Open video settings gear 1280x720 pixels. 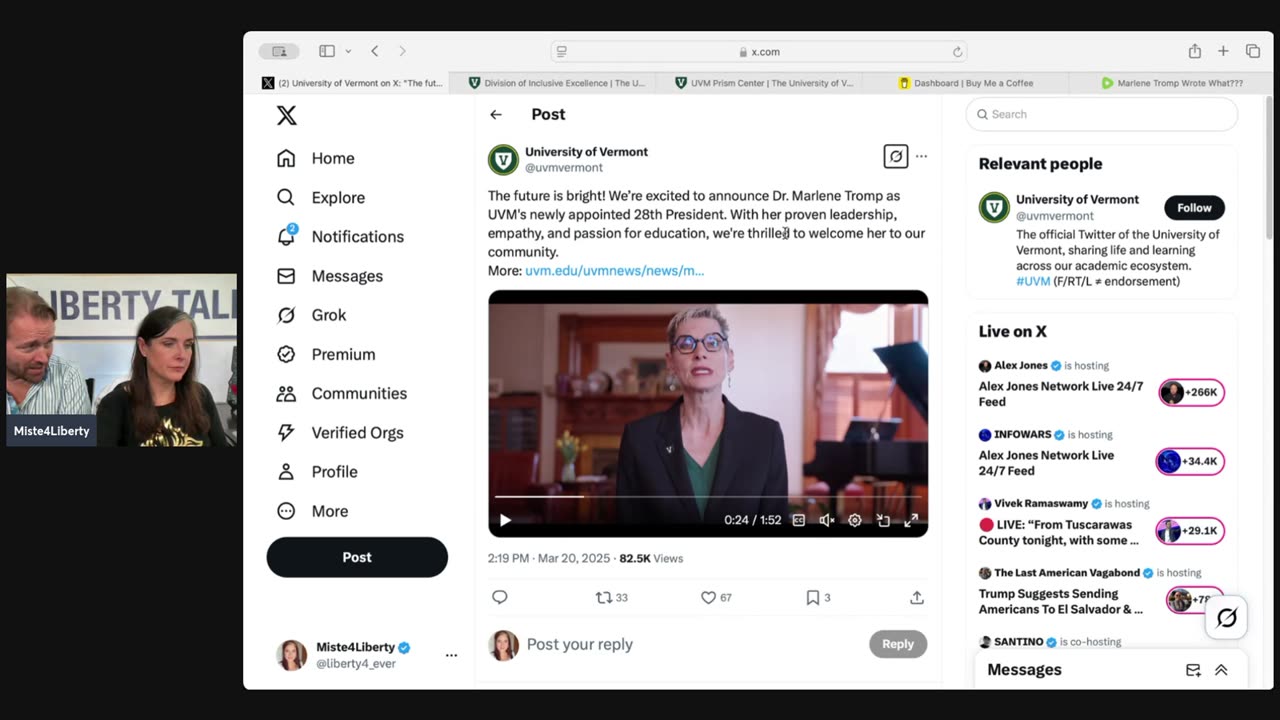pyautogui.click(x=855, y=520)
